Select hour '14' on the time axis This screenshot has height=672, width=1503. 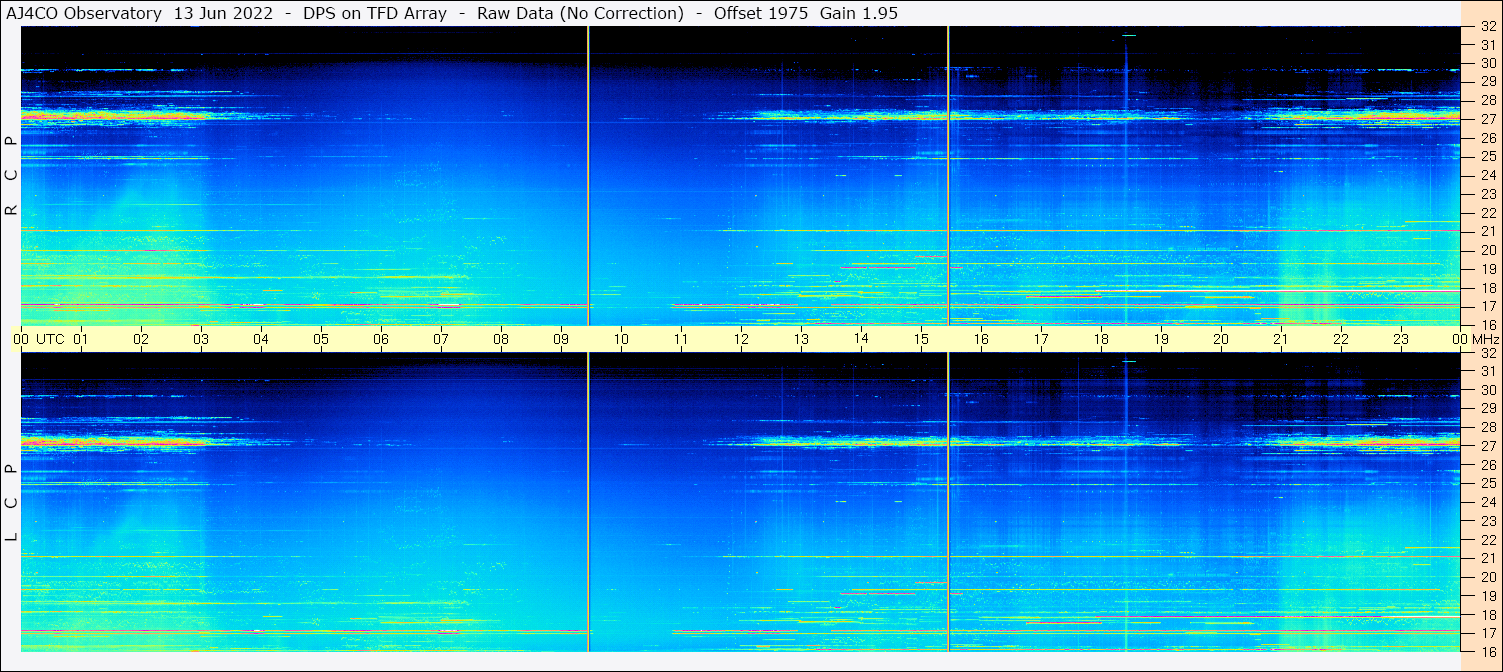pos(861,339)
